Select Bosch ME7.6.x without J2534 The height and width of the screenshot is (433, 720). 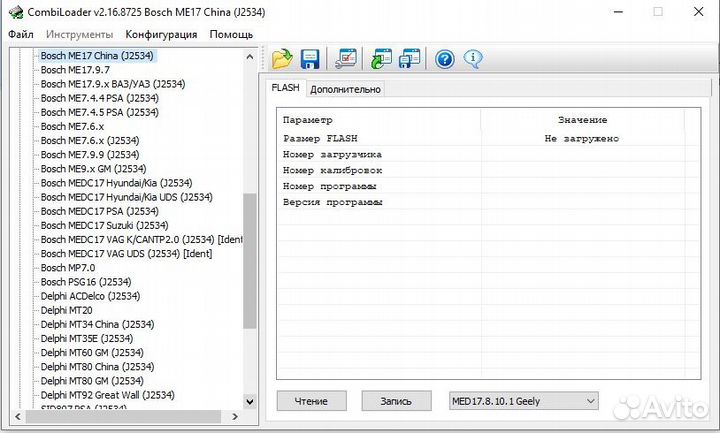coord(72,126)
